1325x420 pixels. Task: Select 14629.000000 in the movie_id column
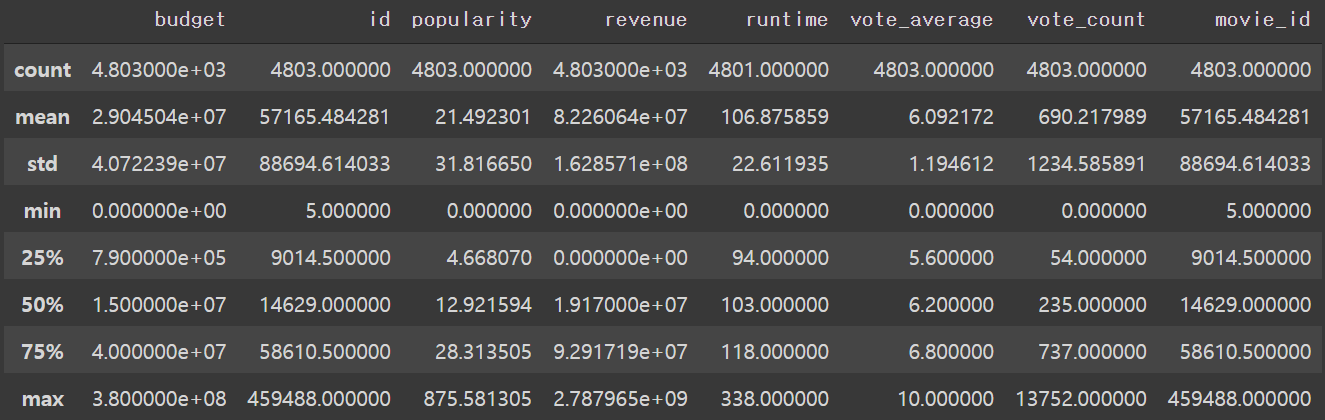tap(1246, 305)
